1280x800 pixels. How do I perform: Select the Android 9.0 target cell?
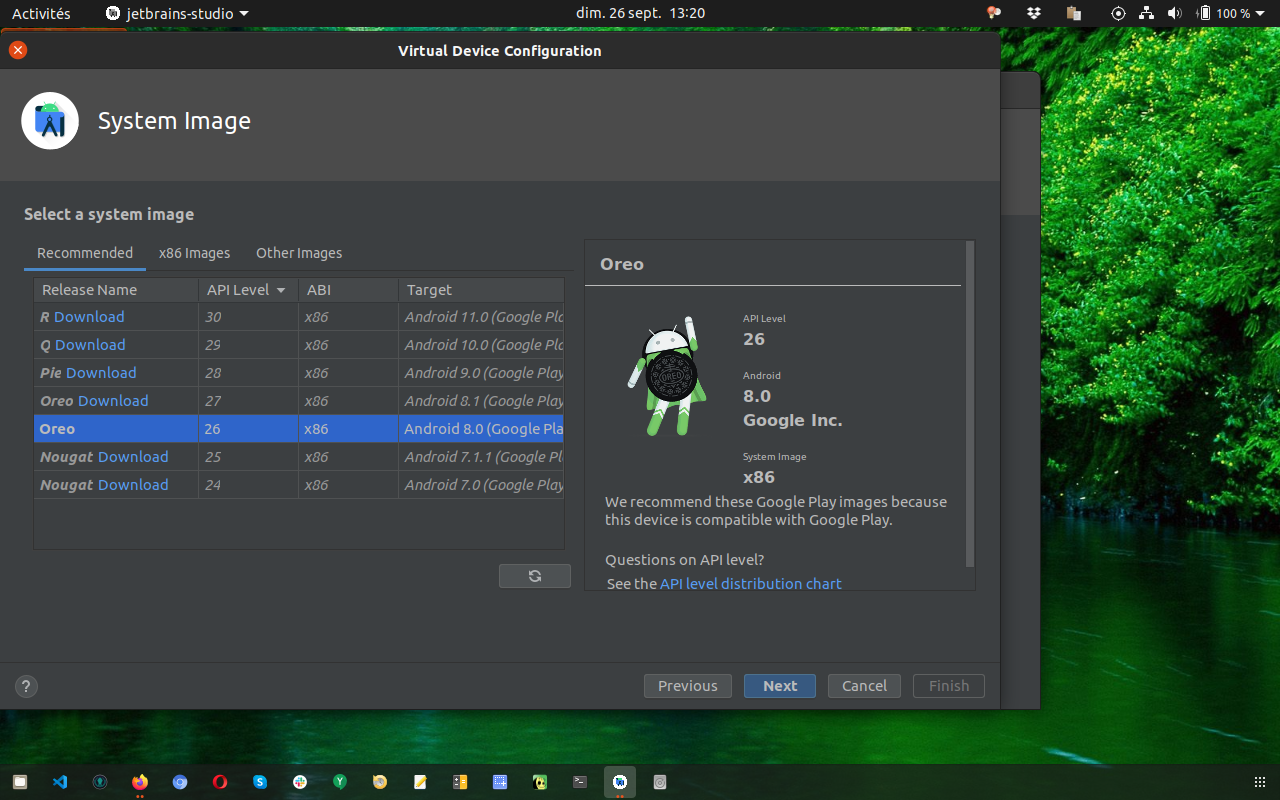tap(482, 373)
